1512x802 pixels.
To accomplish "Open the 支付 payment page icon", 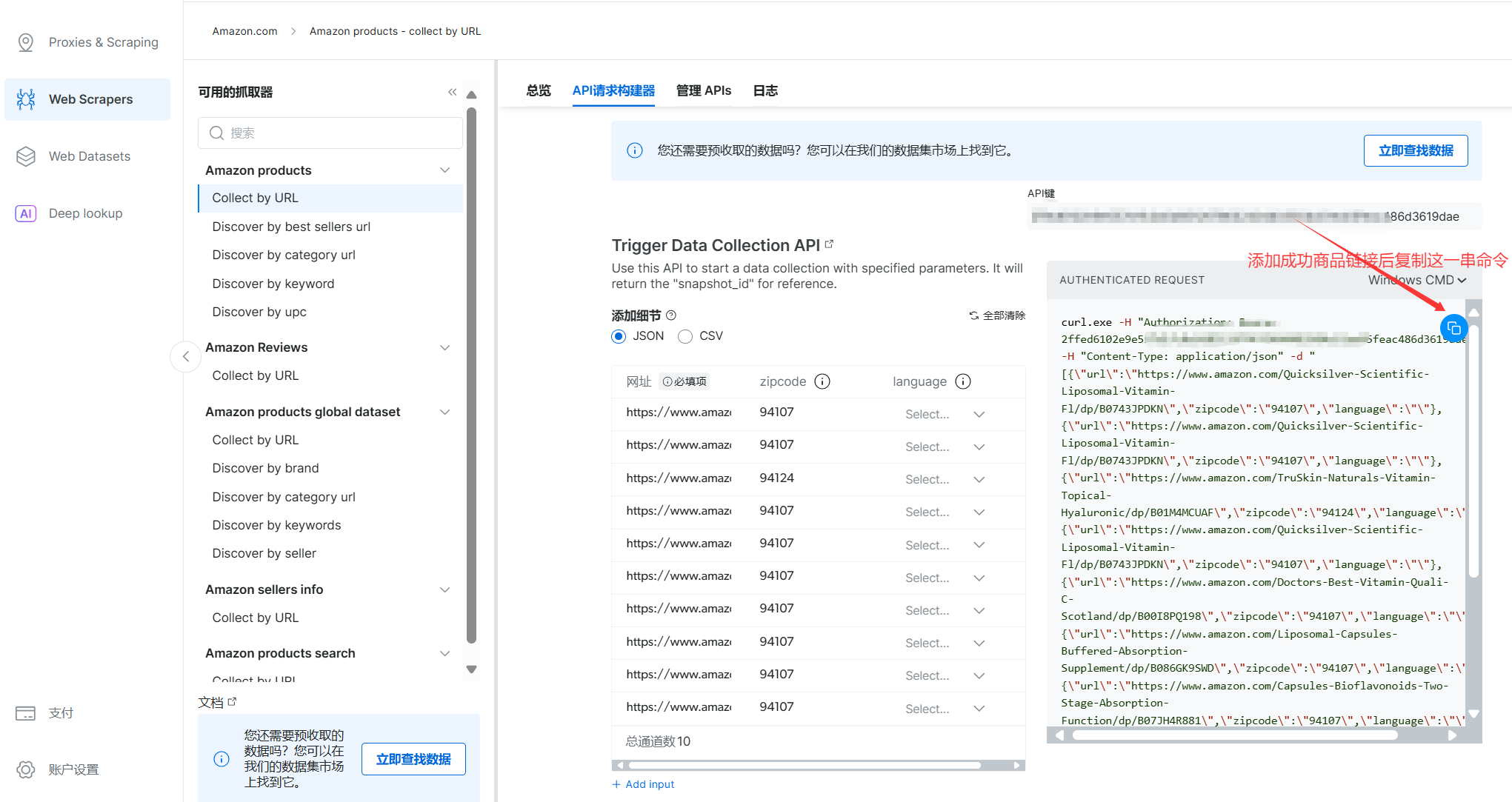I will coord(26,713).
